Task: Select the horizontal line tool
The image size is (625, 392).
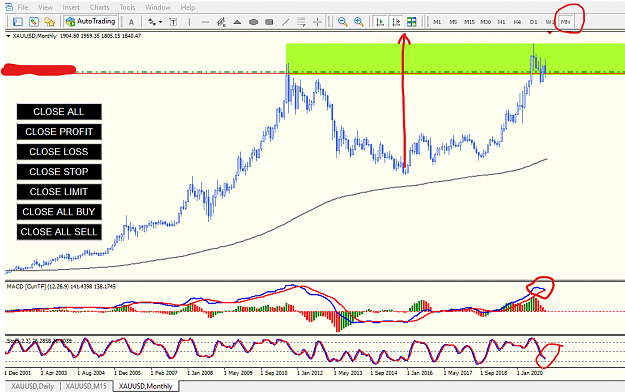Action: (x=205, y=22)
